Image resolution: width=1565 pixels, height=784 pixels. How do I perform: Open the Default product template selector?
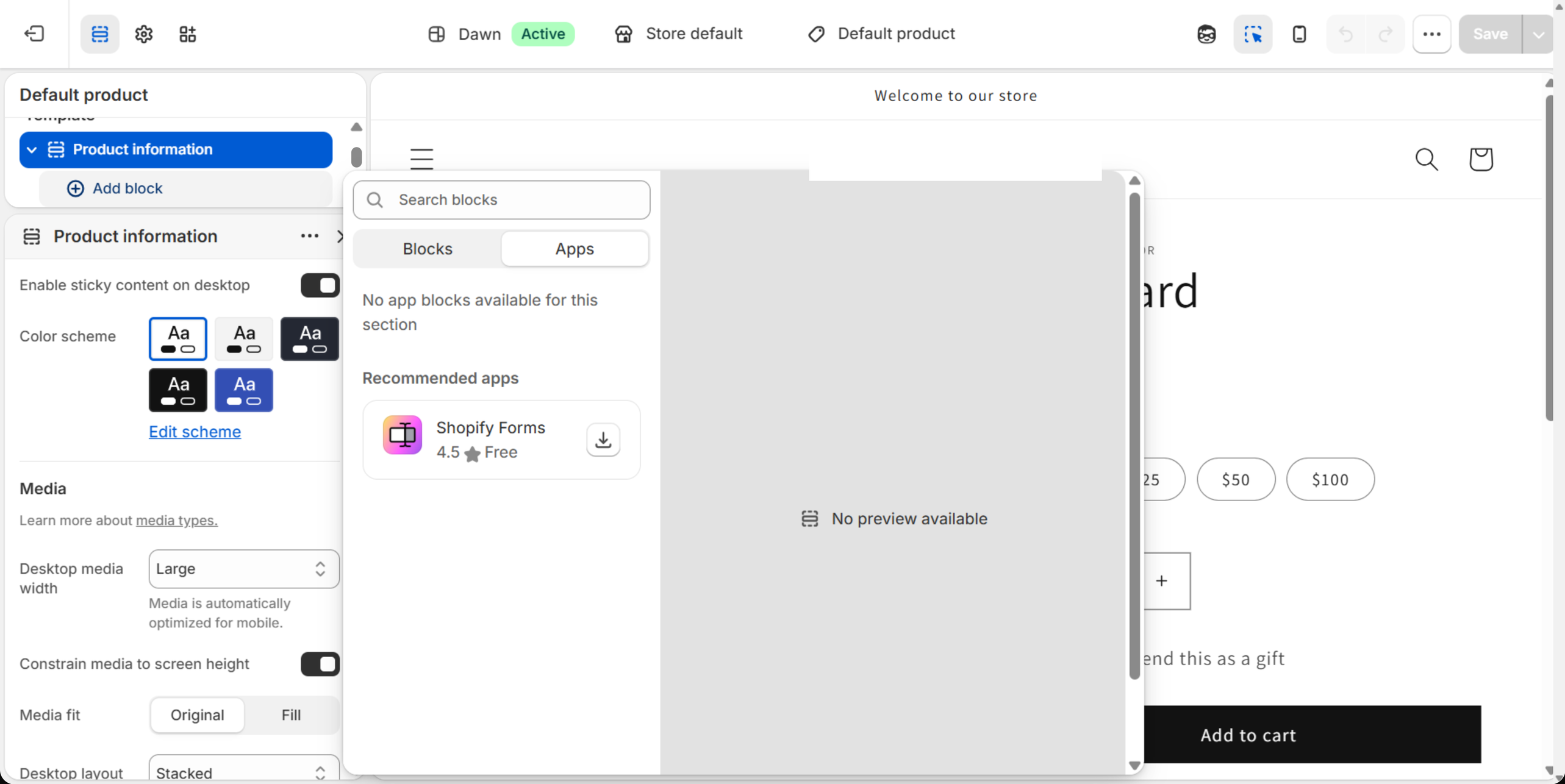(x=881, y=34)
